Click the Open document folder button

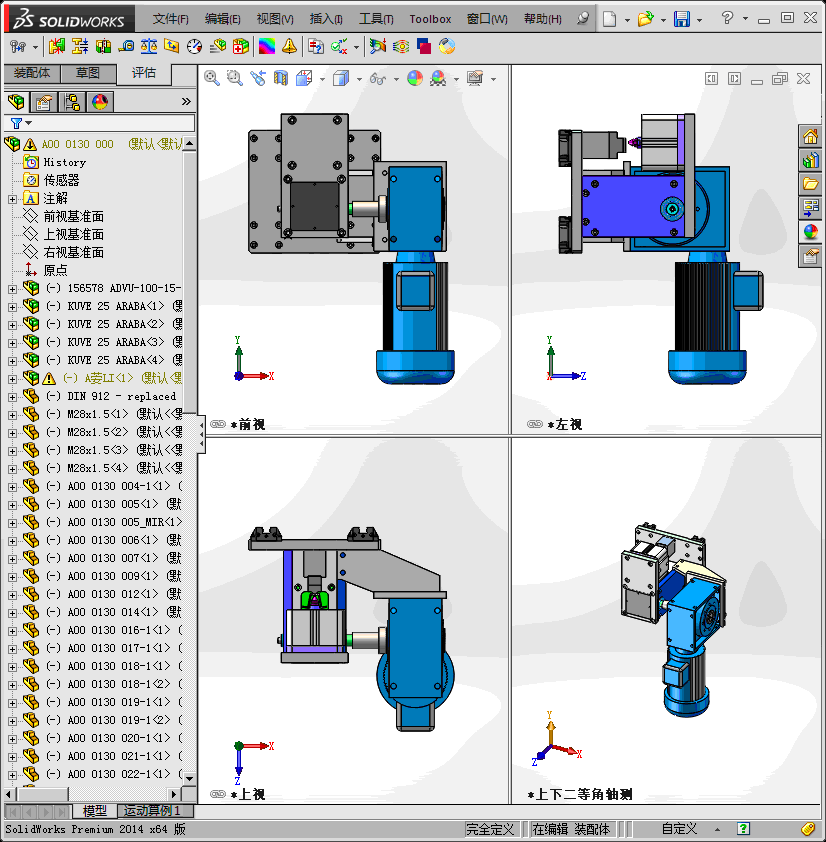click(x=646, y=19)
